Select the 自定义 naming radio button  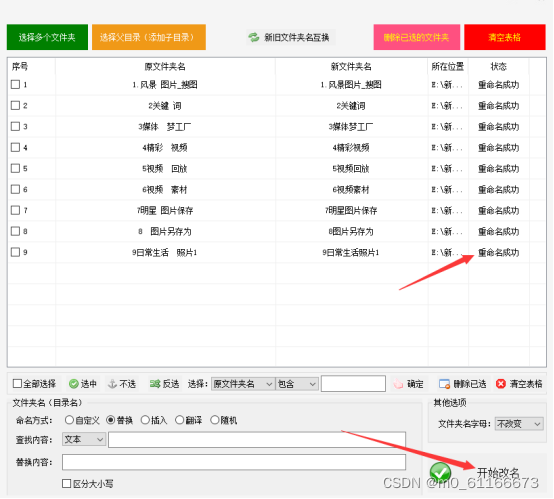[x=69, y=420]
